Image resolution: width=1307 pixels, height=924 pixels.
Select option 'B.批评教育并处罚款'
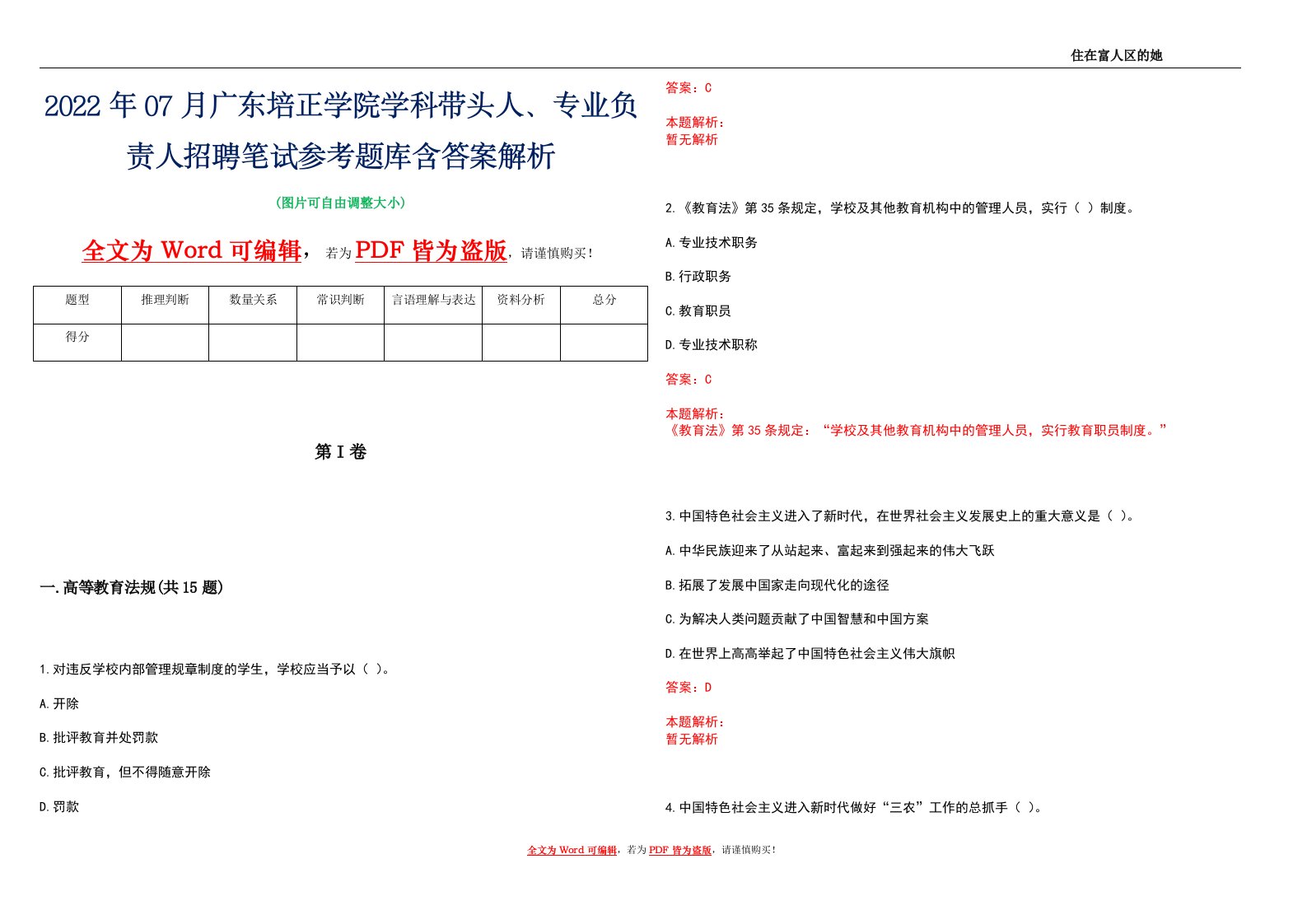[99, 738]
